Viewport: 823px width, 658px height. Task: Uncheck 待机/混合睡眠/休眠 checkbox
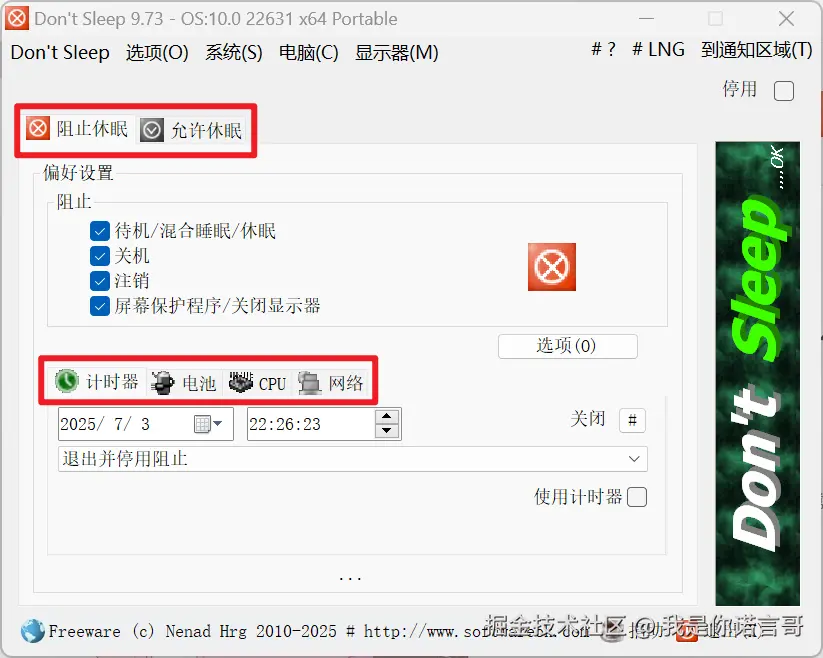99,230
